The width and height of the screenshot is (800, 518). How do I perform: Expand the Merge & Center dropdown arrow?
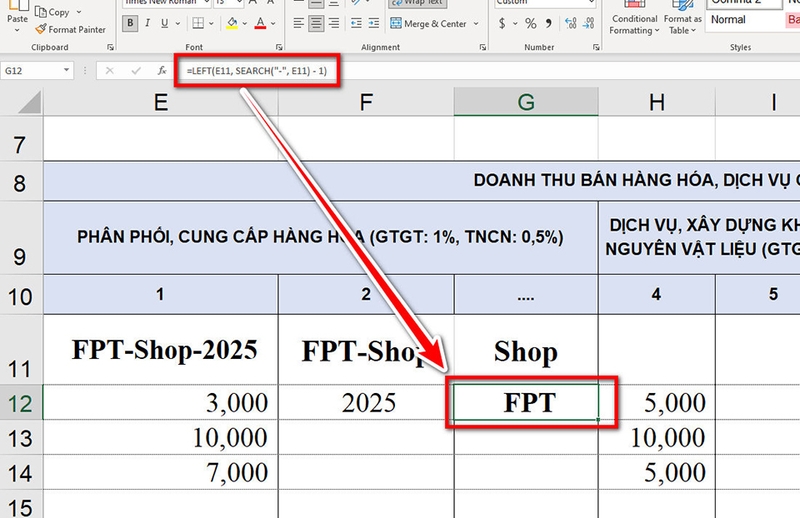(x=476, y=23)
